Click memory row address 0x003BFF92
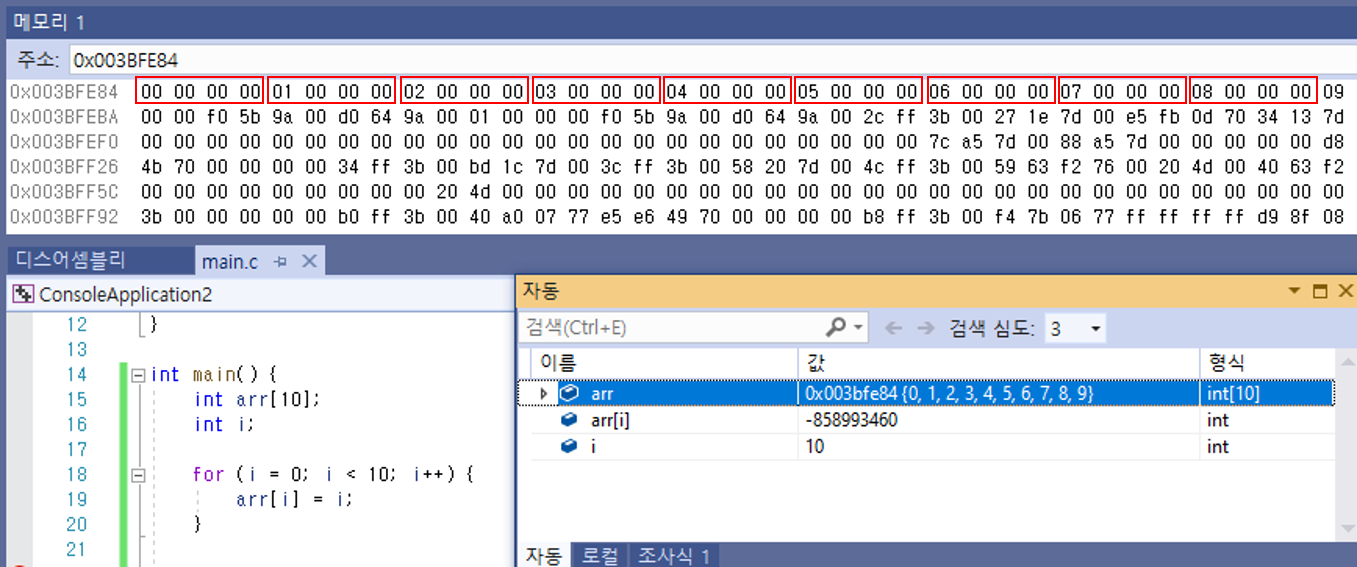1357x567 pixels. click(64, 216)
